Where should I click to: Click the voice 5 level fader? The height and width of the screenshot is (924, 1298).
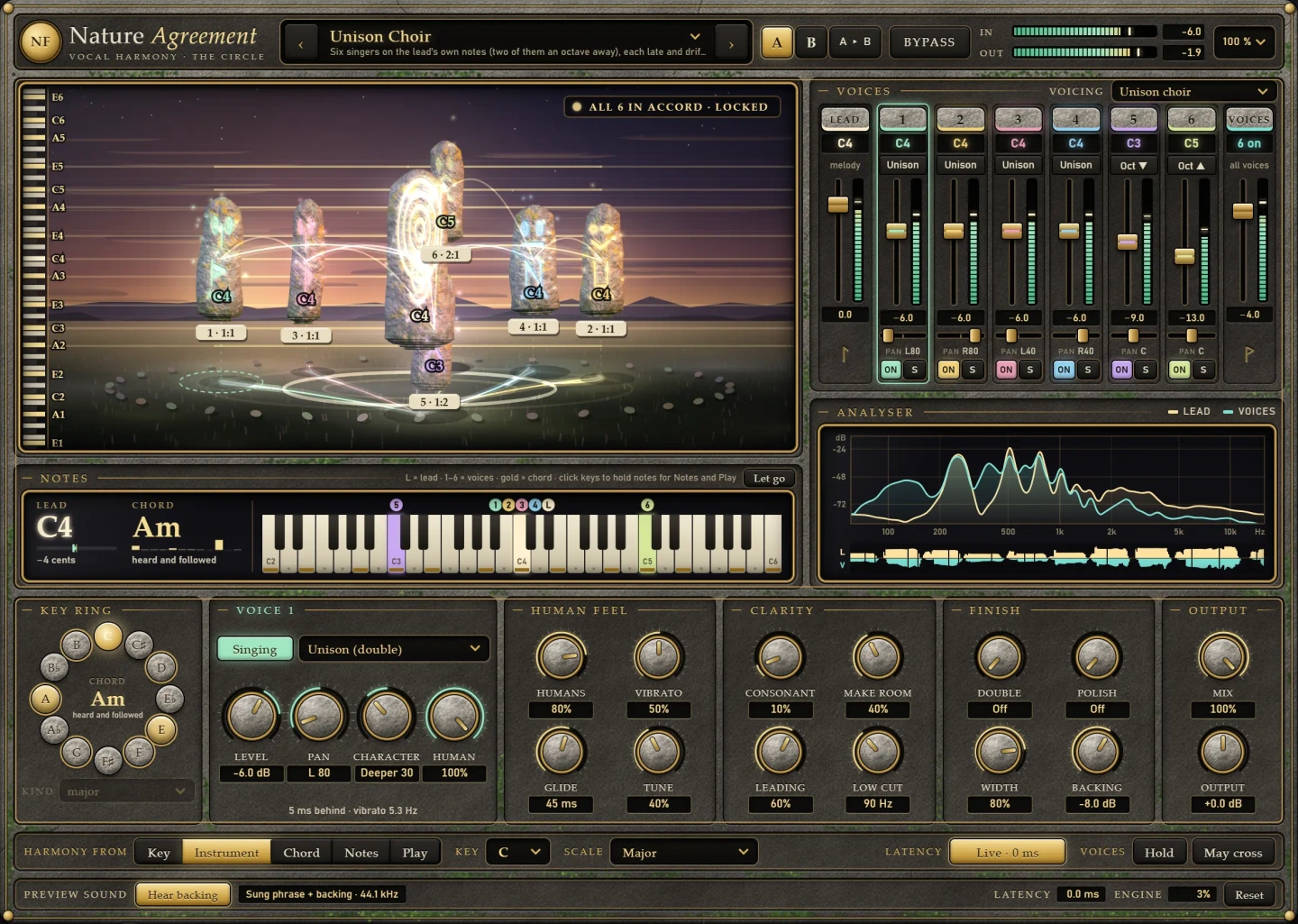[1127, 242]
